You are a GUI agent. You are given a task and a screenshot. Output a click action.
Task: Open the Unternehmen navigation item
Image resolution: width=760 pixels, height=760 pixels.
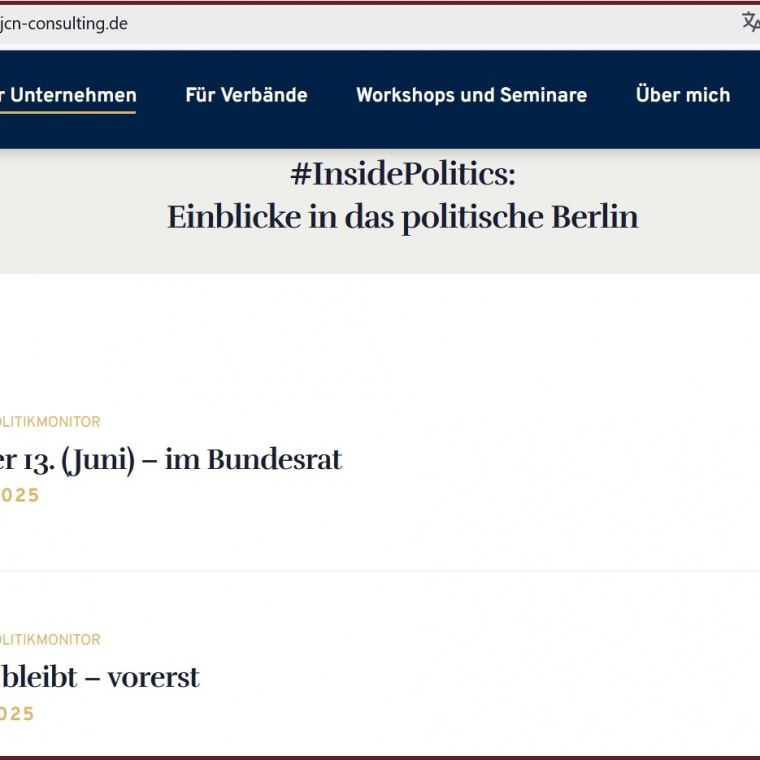click(x=72, y=95)
